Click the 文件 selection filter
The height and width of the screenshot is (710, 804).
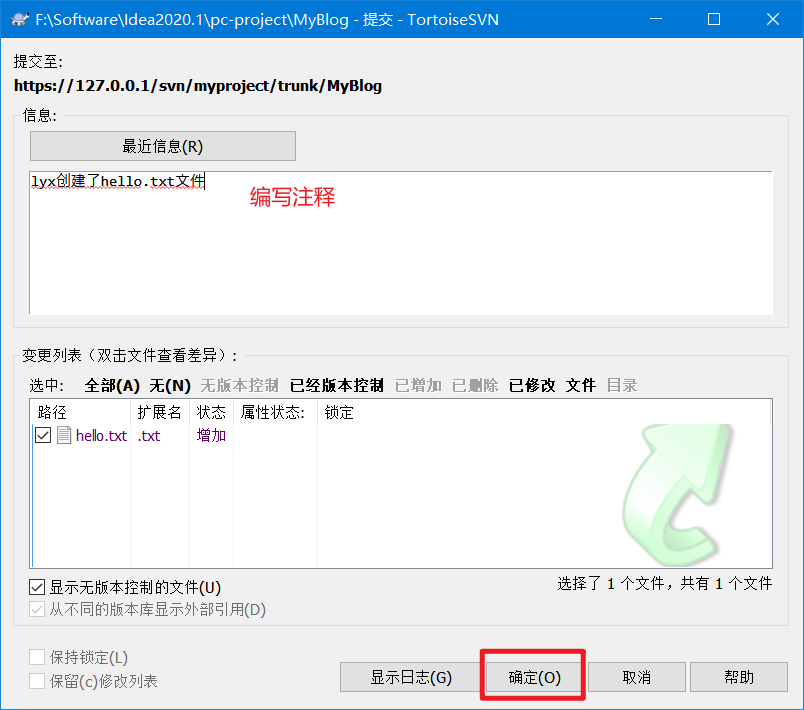click(580, 385)
